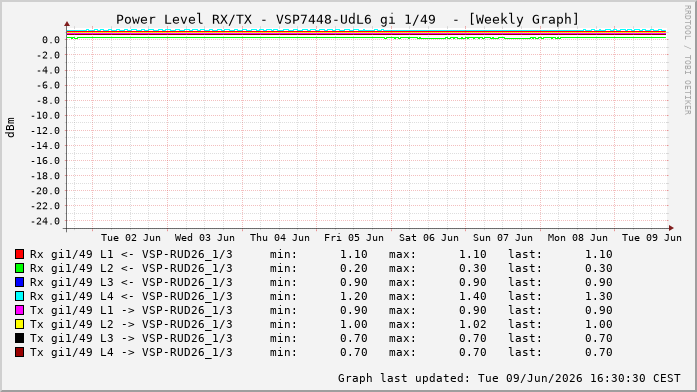Viewport: 697px width, 392px height.
Task: Click the 'dBm' y-axis unit label
Action: coord(10,128)
